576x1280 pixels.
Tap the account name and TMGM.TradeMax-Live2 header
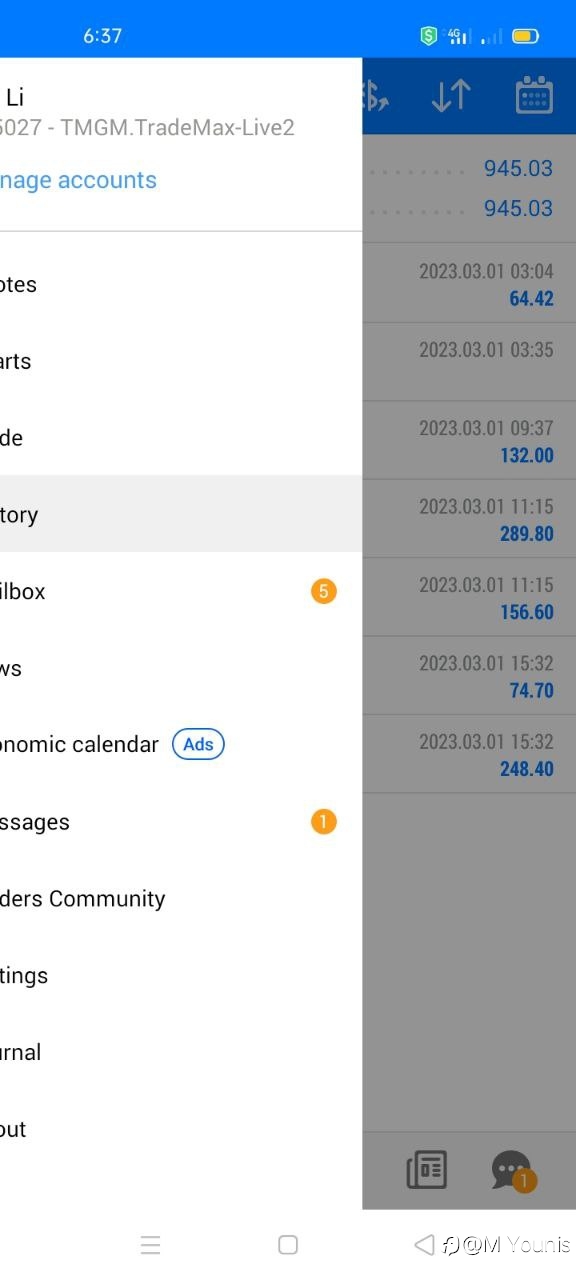click(x=148, y=112)
